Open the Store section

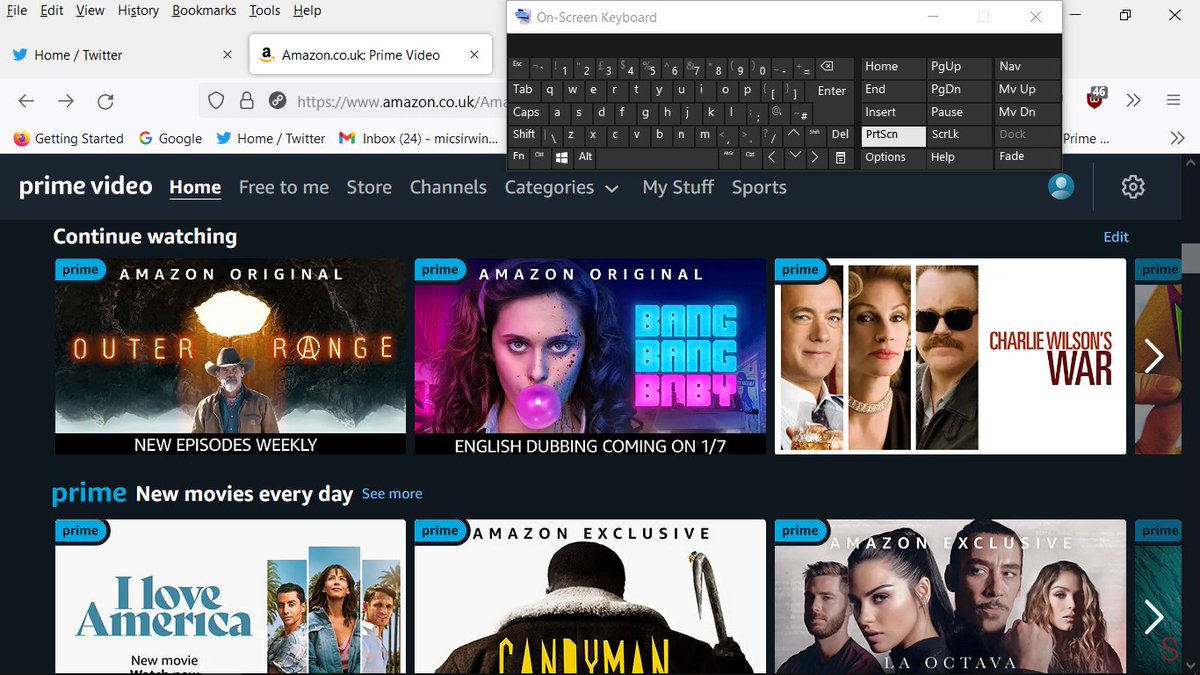coord(369,187)
